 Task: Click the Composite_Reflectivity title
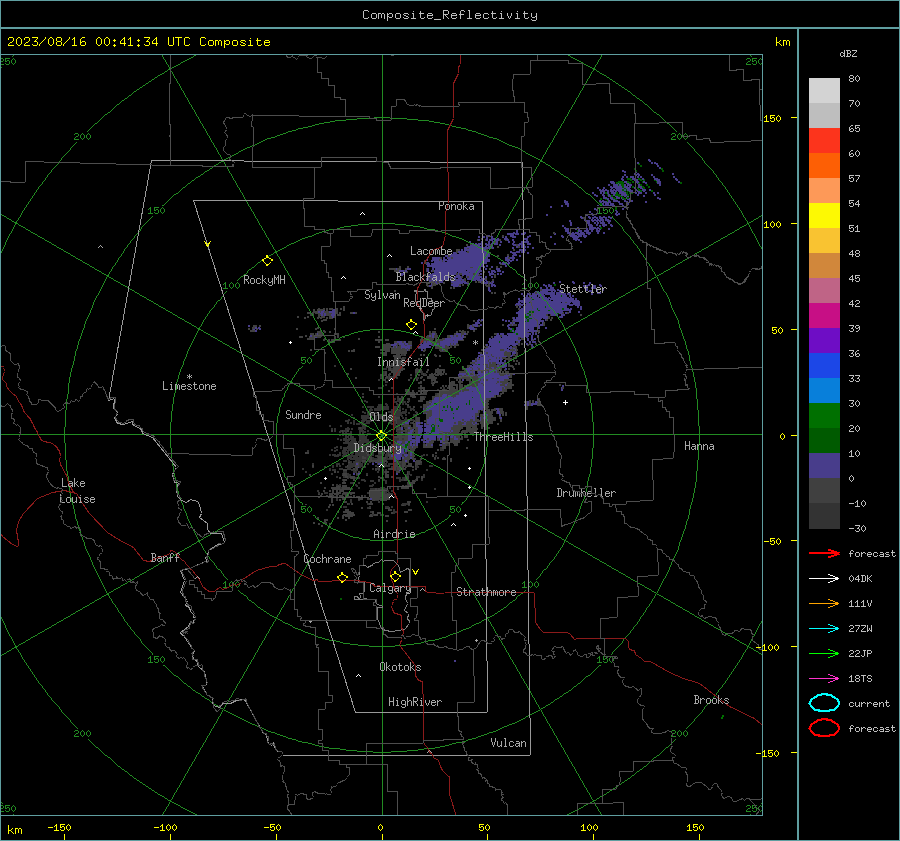point(450,15)
